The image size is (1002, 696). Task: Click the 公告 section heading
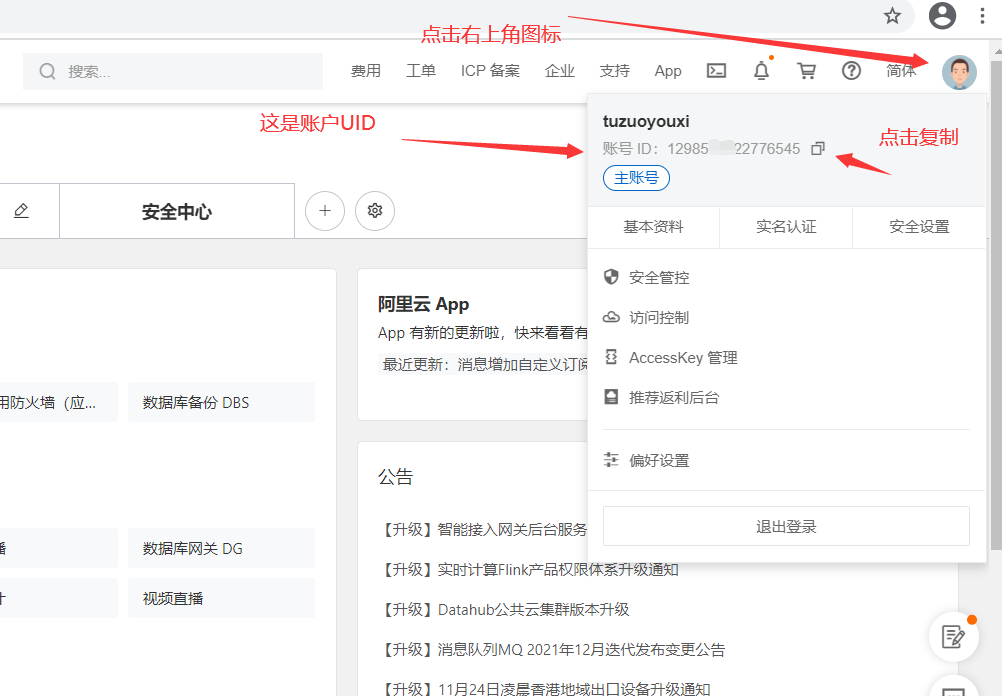click(396, 477)
